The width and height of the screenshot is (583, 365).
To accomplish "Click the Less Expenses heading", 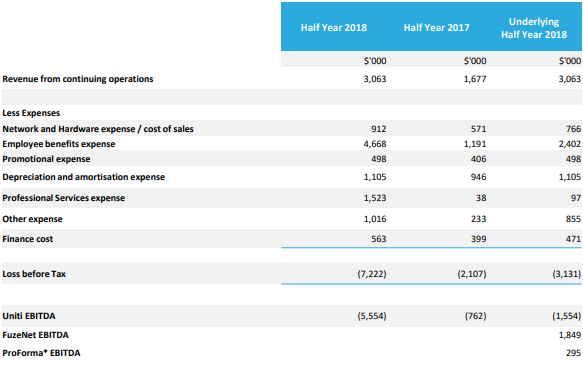I will click(x=31, y=113).
